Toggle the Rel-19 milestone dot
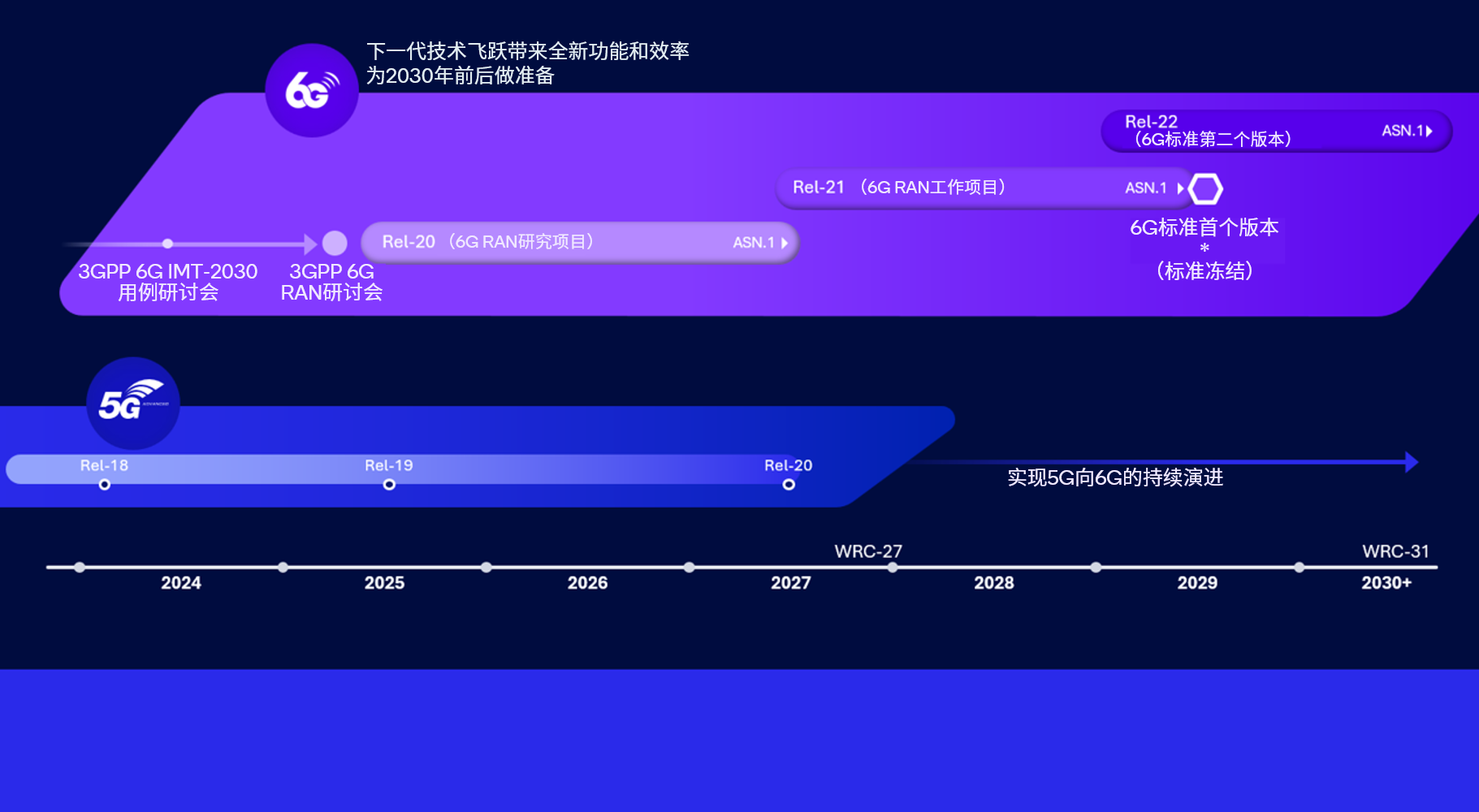This screenshot has width=1479, height=812. pyautogui.click(x=389, y=483)
